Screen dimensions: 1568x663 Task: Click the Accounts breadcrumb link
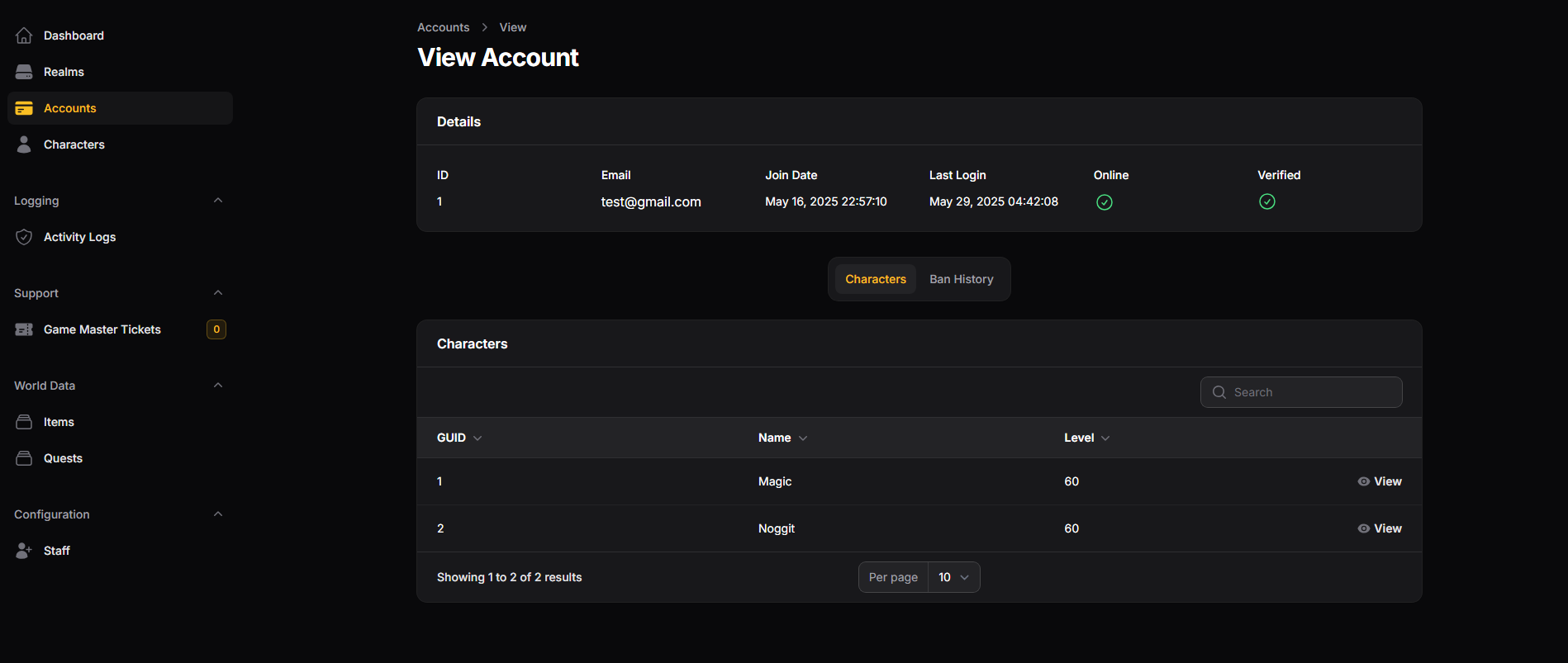click(443, 27)
